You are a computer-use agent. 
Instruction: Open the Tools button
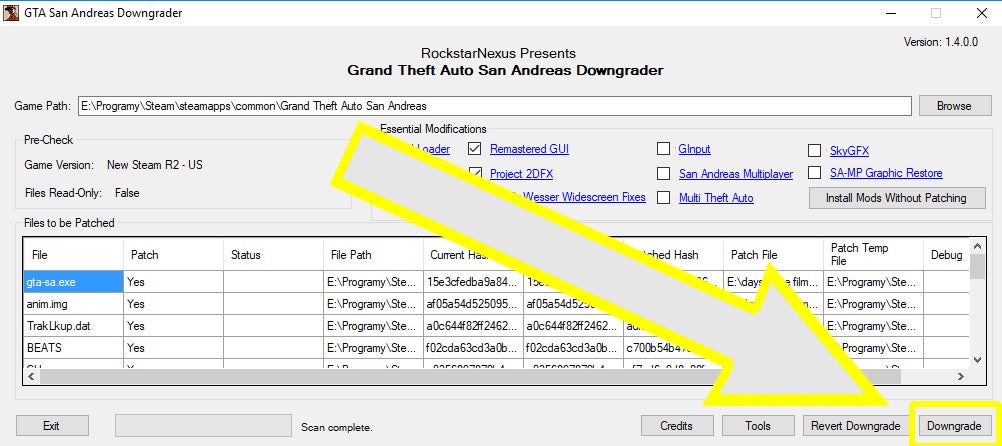click(x=757, y=426)
